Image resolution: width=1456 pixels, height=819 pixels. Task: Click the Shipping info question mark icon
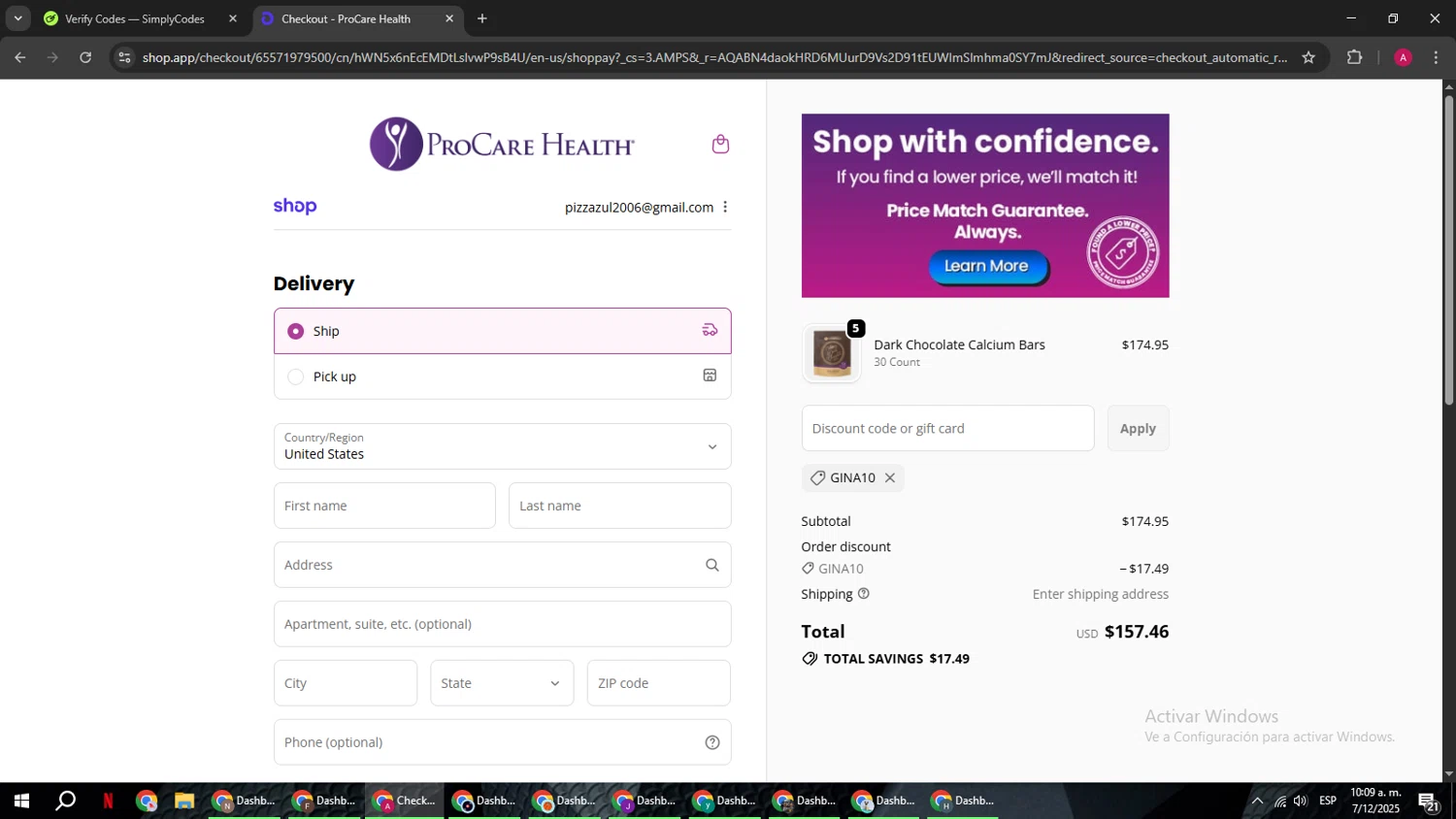coord(864,594)
